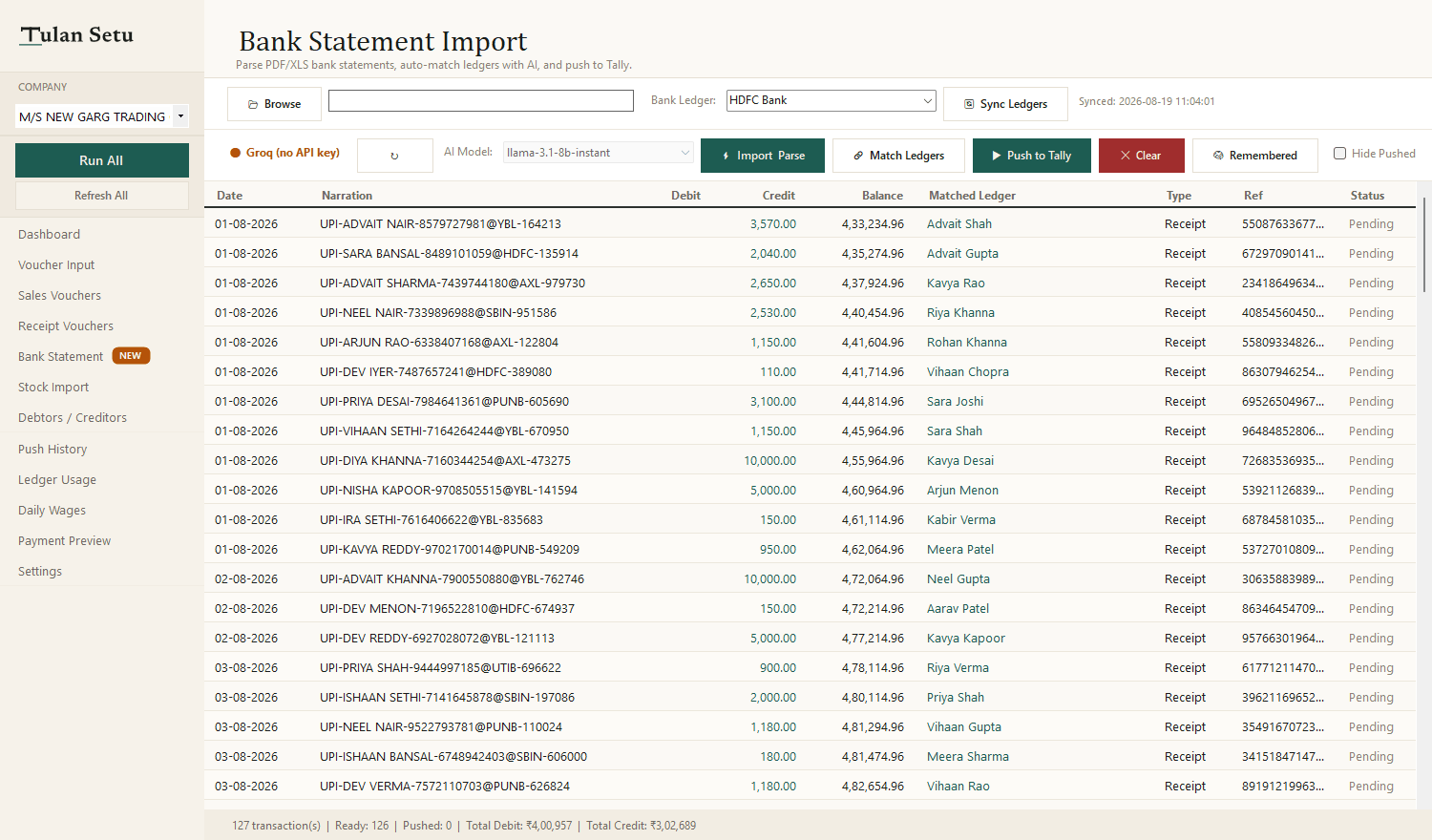1432x840 pixels.
Task: Open the Remembered mappings
Action: click(x=1255, y=156)
